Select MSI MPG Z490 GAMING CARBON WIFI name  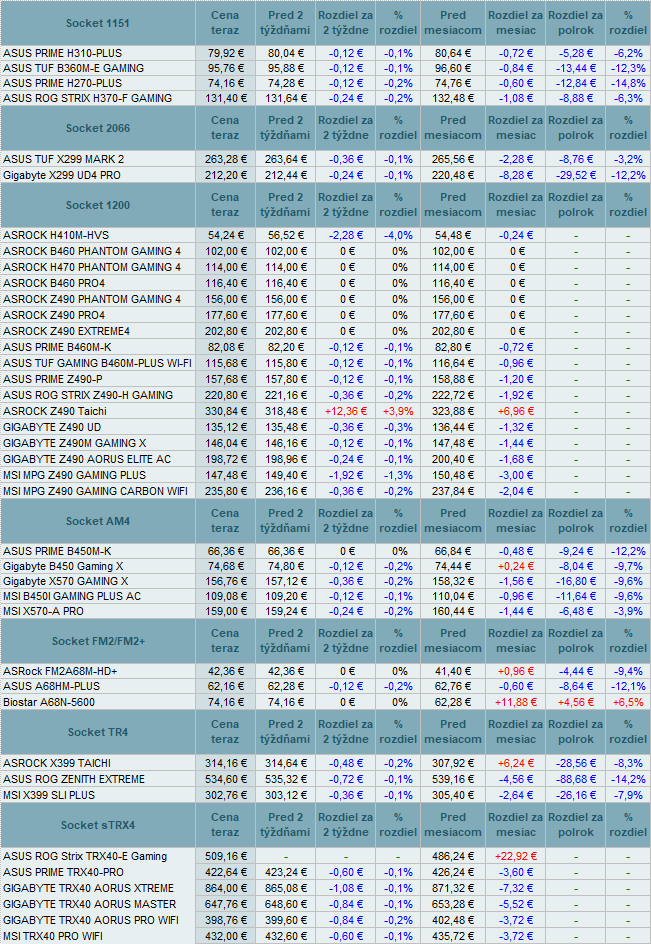point(95,491)
